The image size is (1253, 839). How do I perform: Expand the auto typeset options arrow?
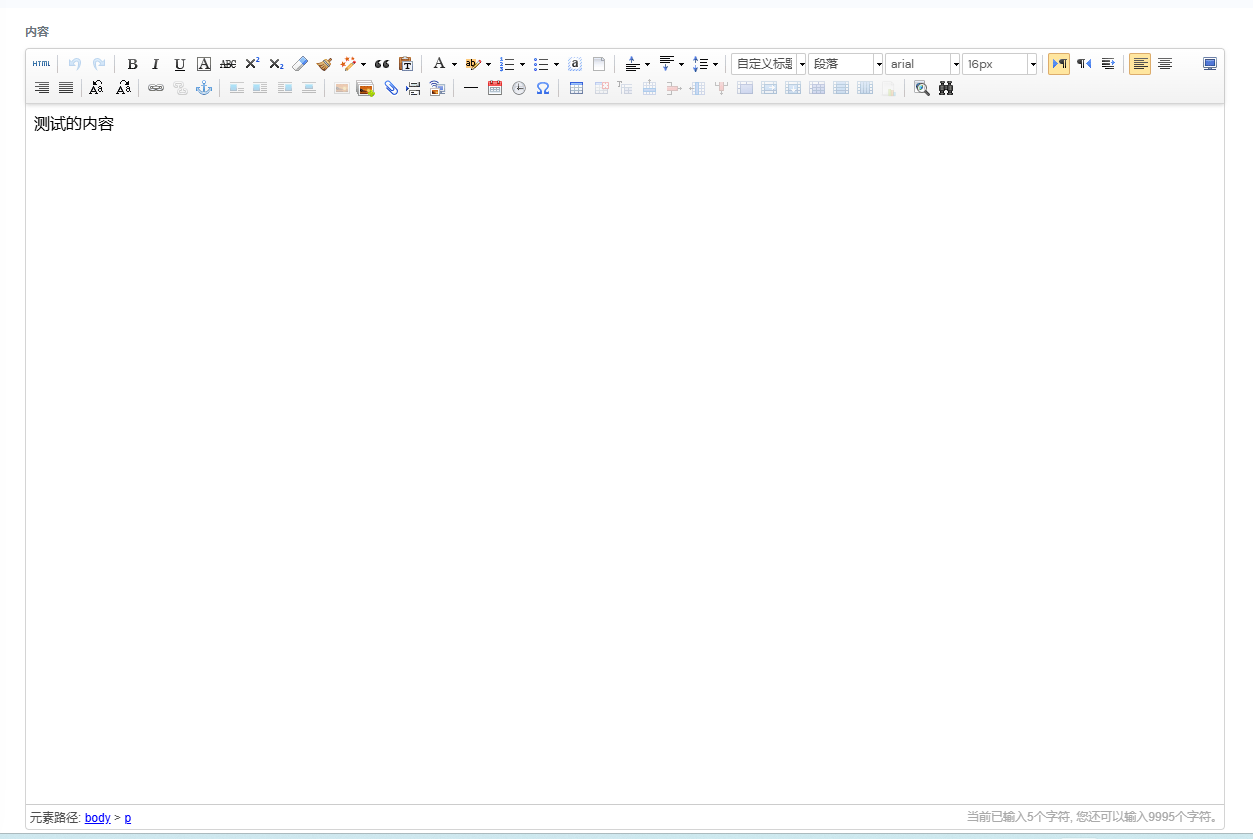(x=363, y=64)
